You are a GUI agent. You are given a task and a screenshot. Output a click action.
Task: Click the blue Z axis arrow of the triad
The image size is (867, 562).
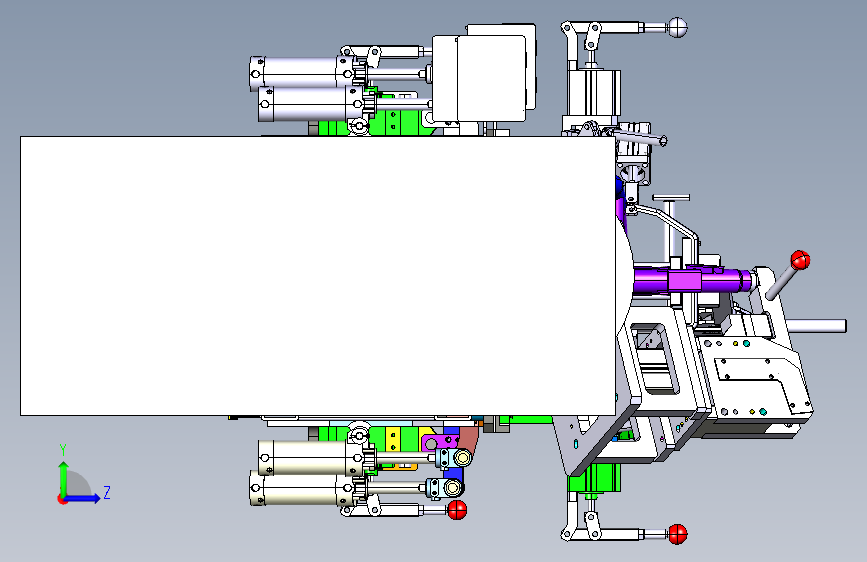[83, 498]
